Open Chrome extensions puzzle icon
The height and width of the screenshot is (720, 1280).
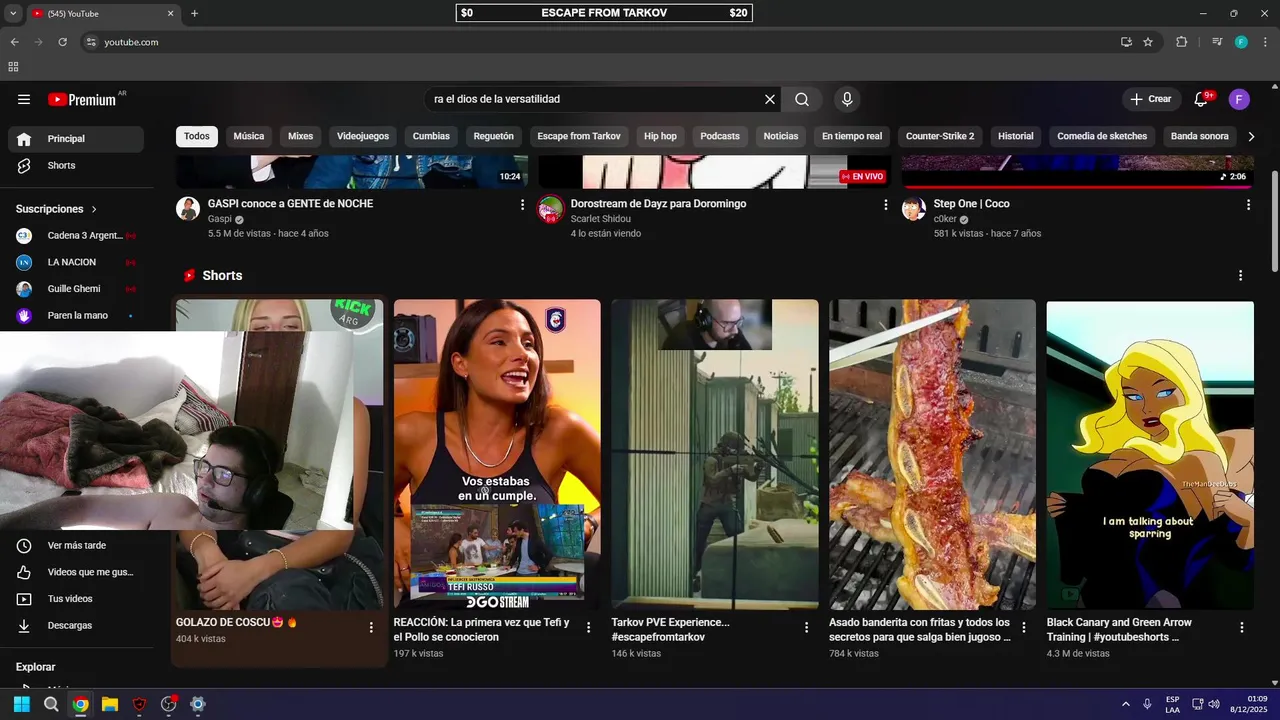[x=1182, y=42]
